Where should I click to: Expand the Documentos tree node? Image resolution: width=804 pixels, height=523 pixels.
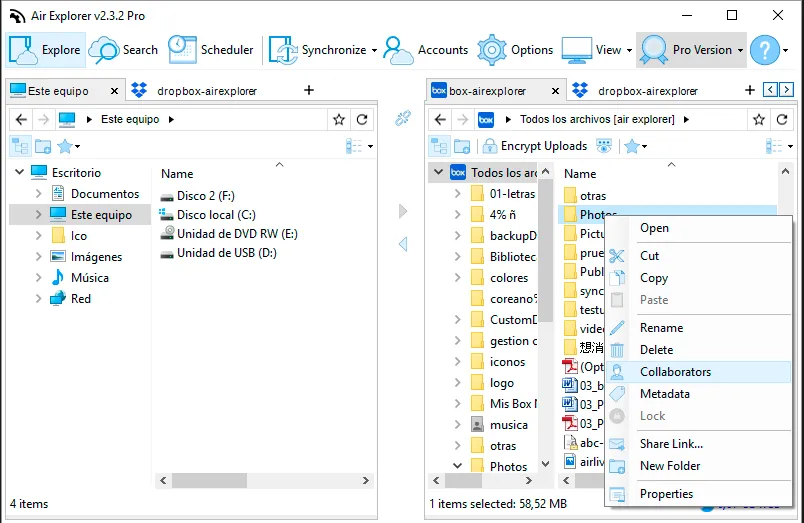click(x=38, y=193)
